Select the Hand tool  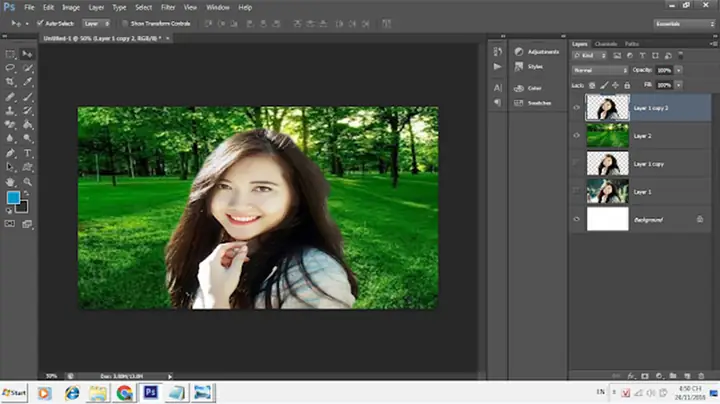click(10, 182)
